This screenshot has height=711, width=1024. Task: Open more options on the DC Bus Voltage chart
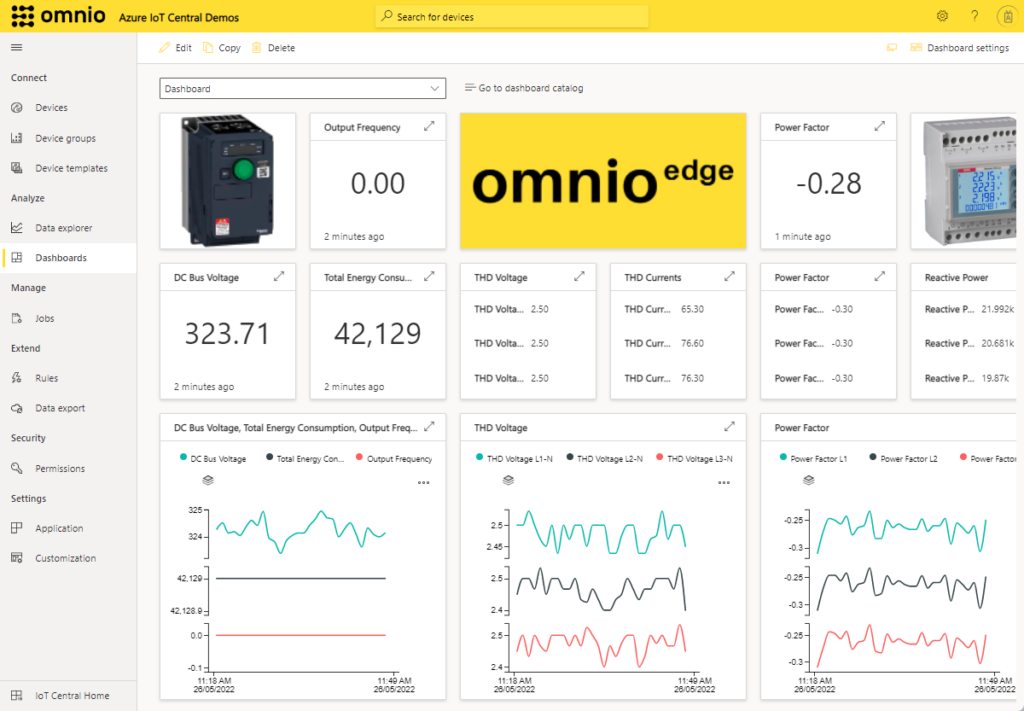click(x=423, y=481)
